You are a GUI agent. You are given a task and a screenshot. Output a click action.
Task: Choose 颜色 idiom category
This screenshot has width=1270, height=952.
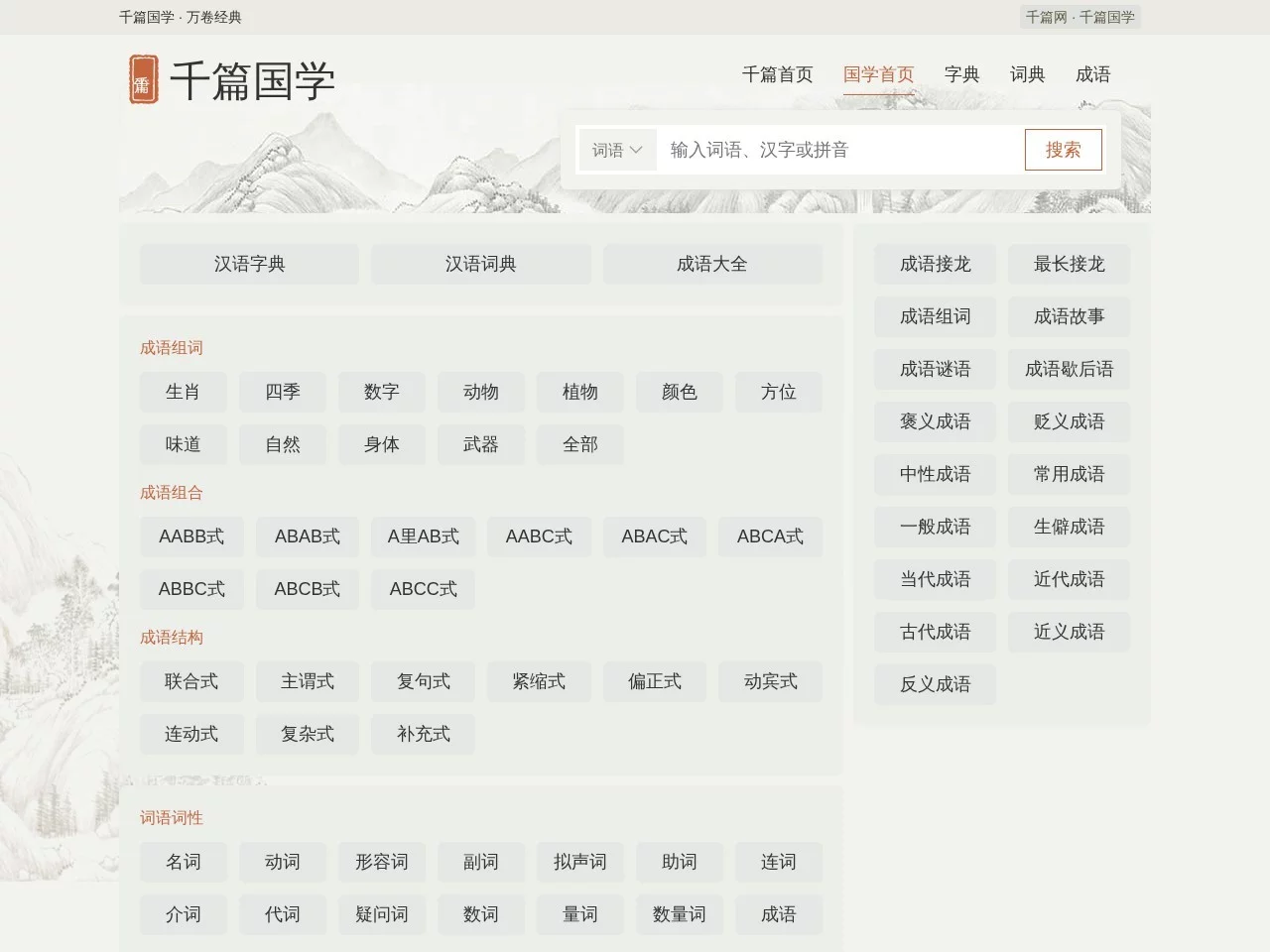[679, 392]
